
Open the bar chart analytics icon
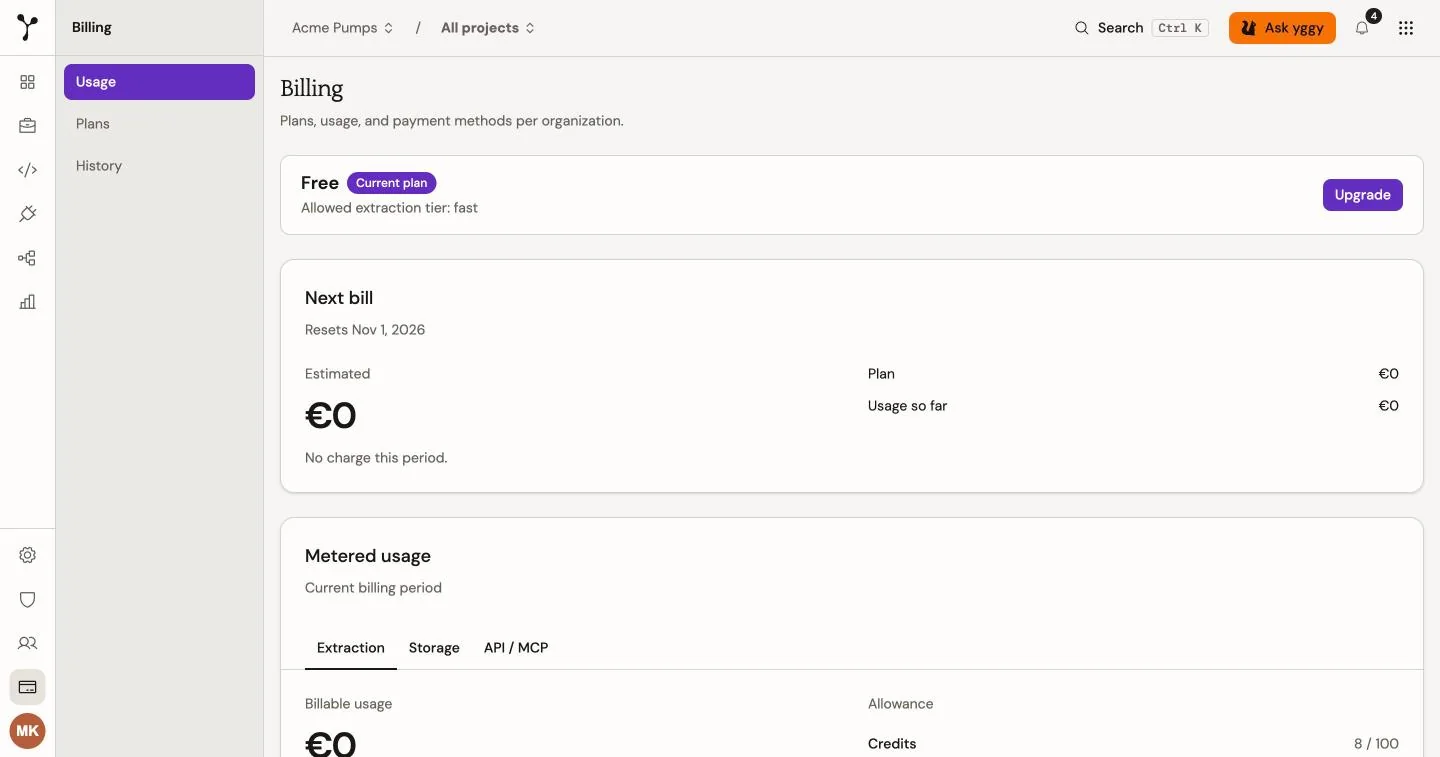tap(27, 302)
